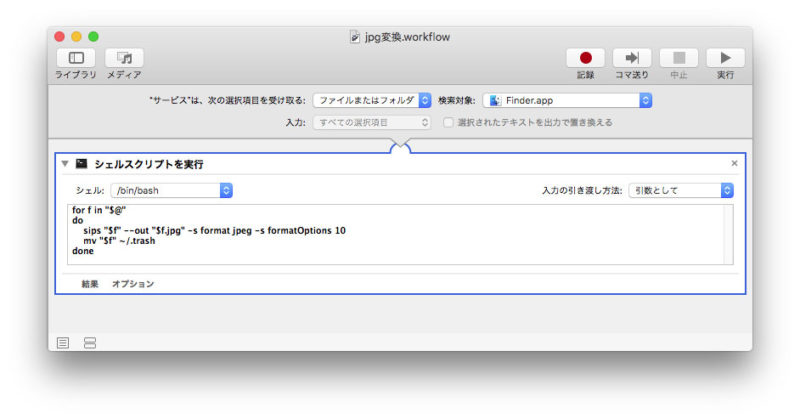Screen dimensions: 800x419
Task: Open the 結果 tab of the action
Action: [90, 284]
